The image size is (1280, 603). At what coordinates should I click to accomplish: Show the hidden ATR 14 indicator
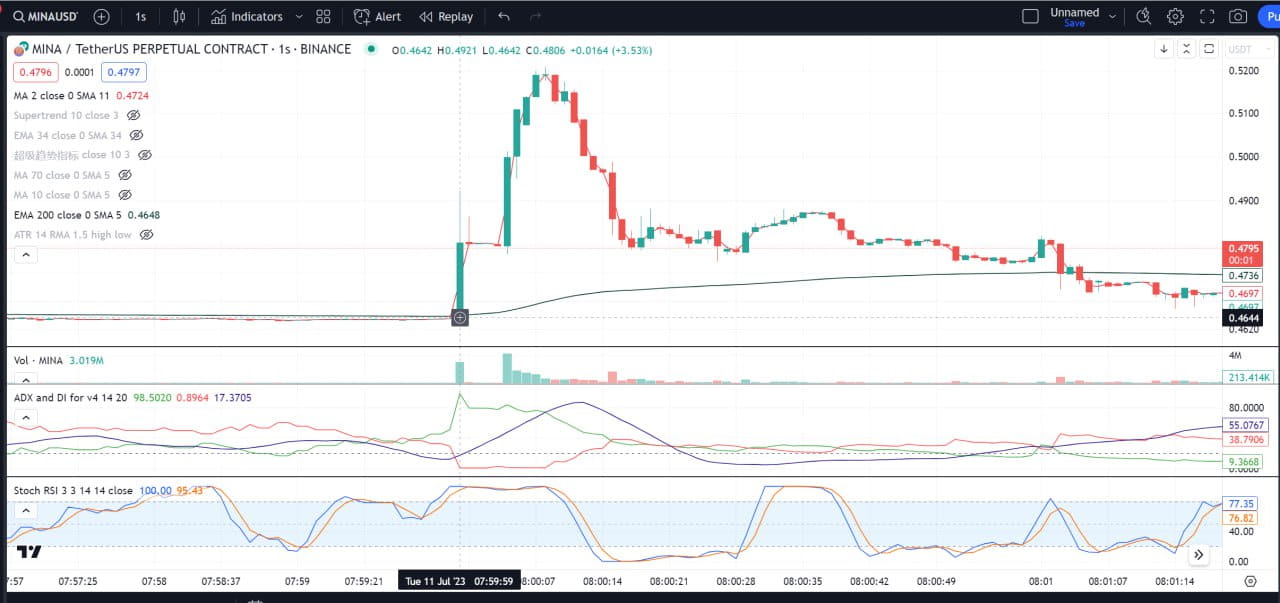[146, 235]
